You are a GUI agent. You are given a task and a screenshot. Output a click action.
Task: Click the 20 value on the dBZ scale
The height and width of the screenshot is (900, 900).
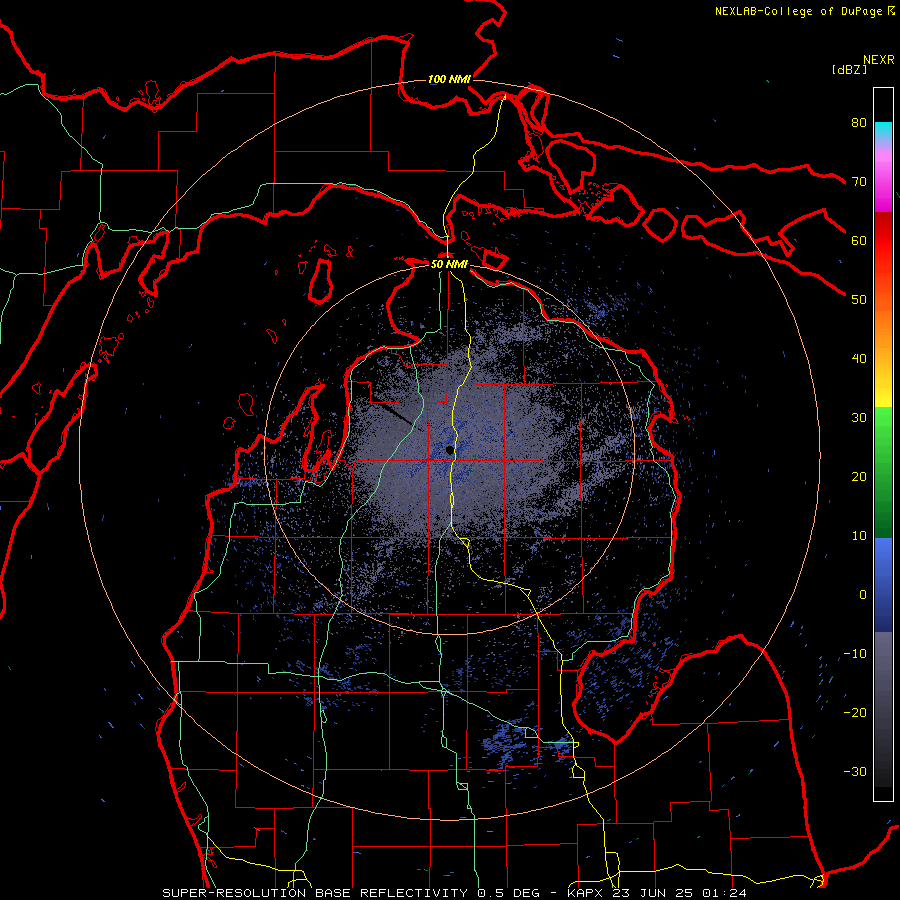tap(859, 476)
